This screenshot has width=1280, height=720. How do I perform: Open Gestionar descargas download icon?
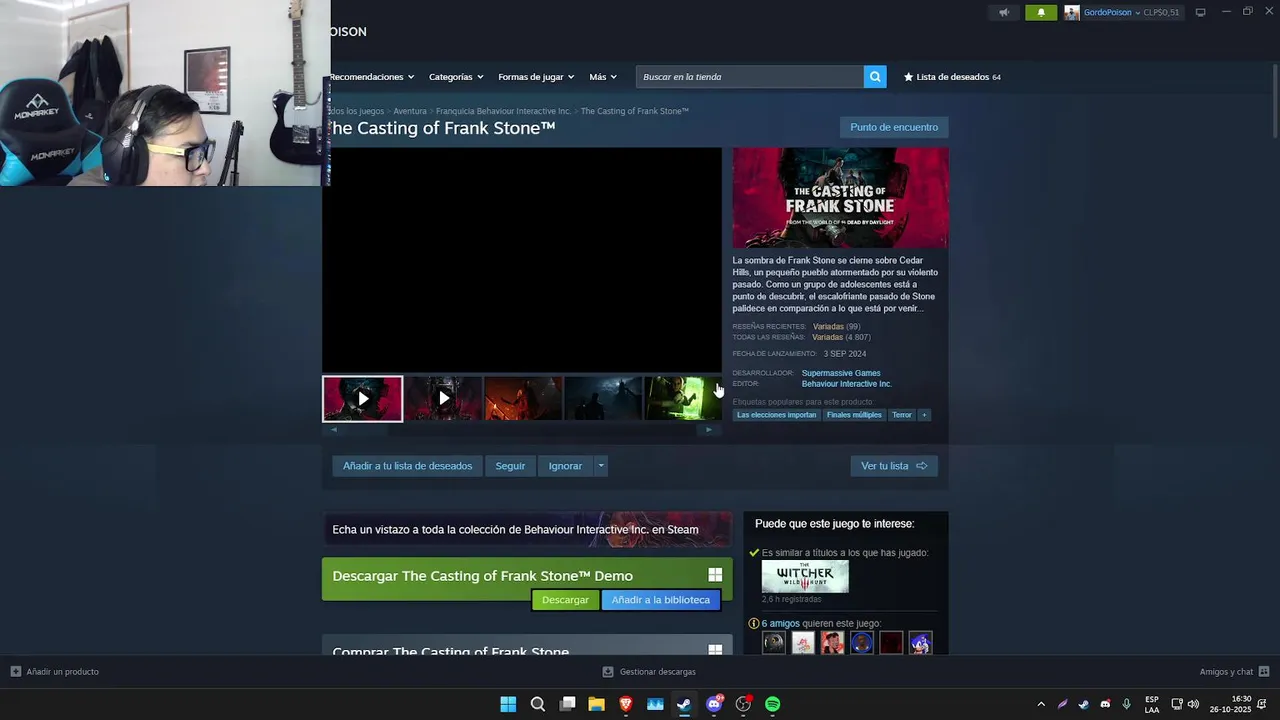[x=608, y=672]
